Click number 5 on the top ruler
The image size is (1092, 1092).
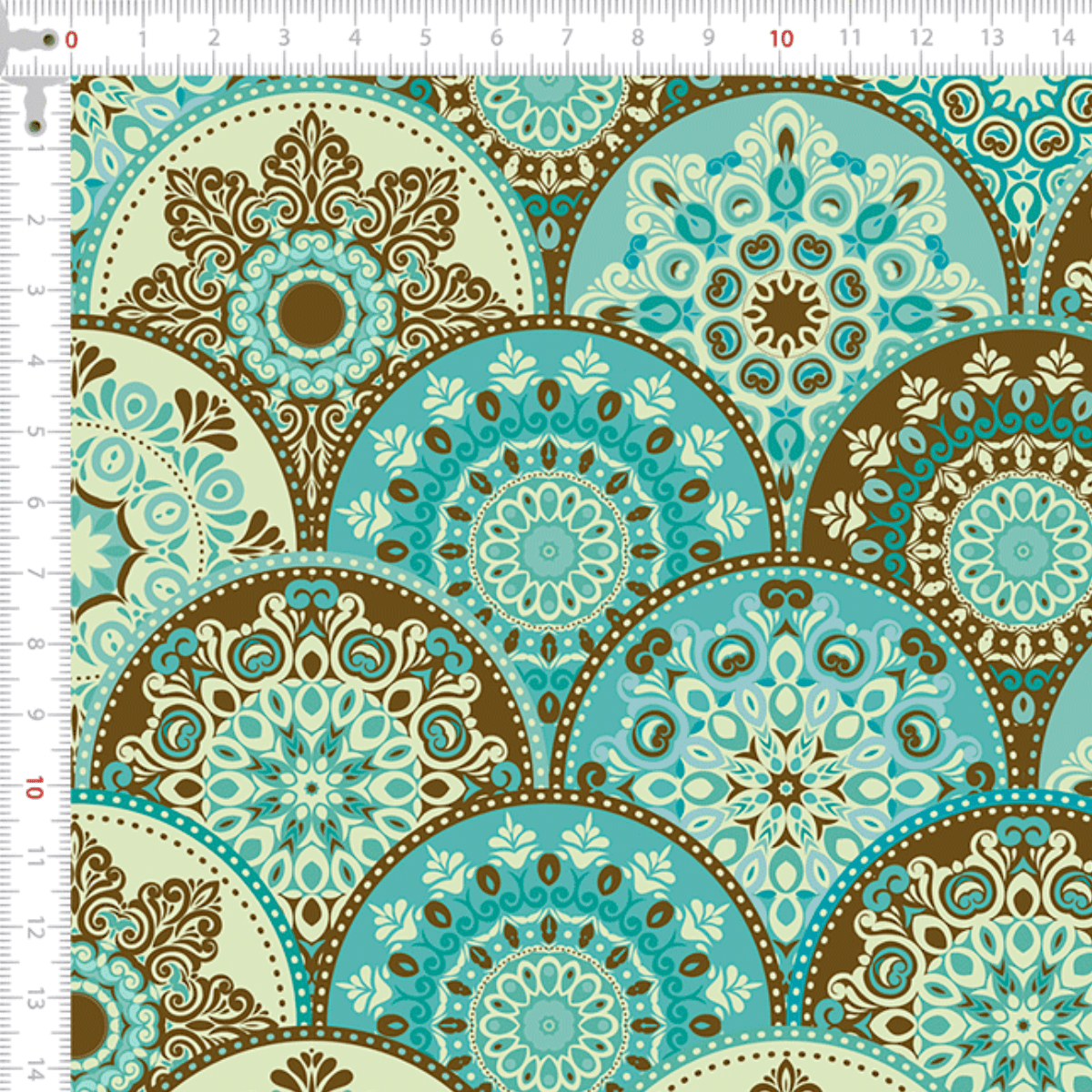pos(425,38)
